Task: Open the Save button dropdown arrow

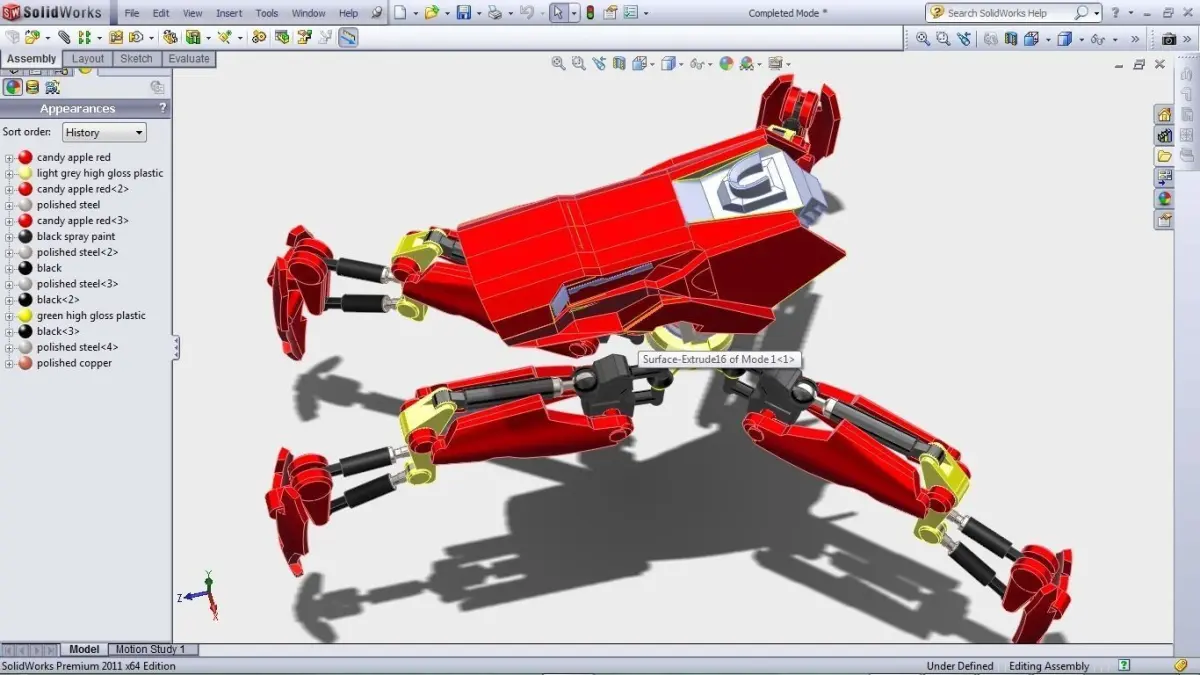Action: [x=477, y=14]
